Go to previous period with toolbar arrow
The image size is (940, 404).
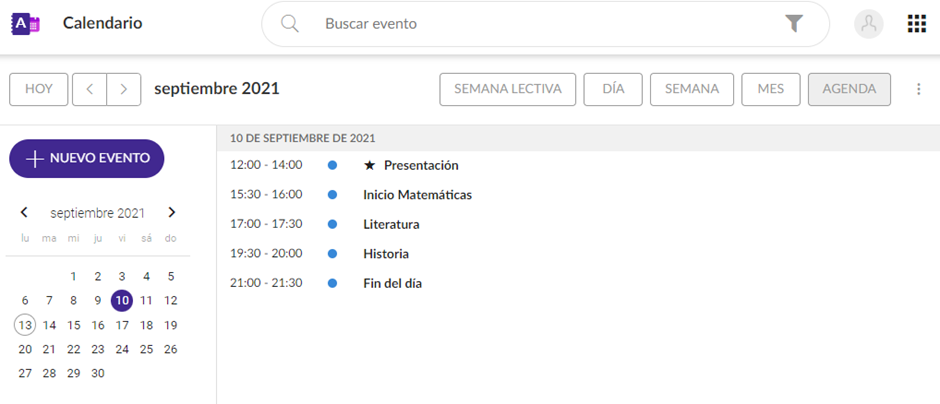pos(90,89)
